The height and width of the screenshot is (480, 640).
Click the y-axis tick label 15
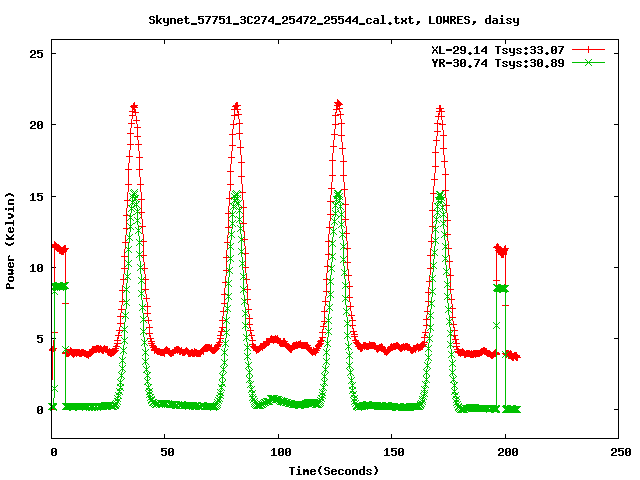click(37, 197)
